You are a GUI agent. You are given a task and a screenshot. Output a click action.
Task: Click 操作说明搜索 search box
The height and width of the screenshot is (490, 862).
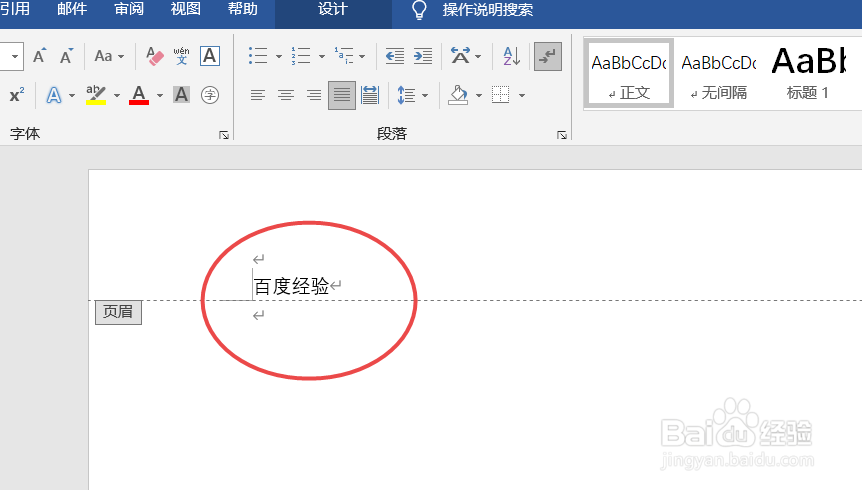(488, 10)
